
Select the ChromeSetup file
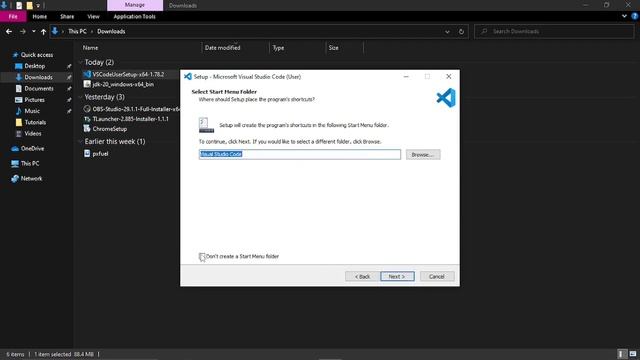pyautogui.click(x=109, y=129)
